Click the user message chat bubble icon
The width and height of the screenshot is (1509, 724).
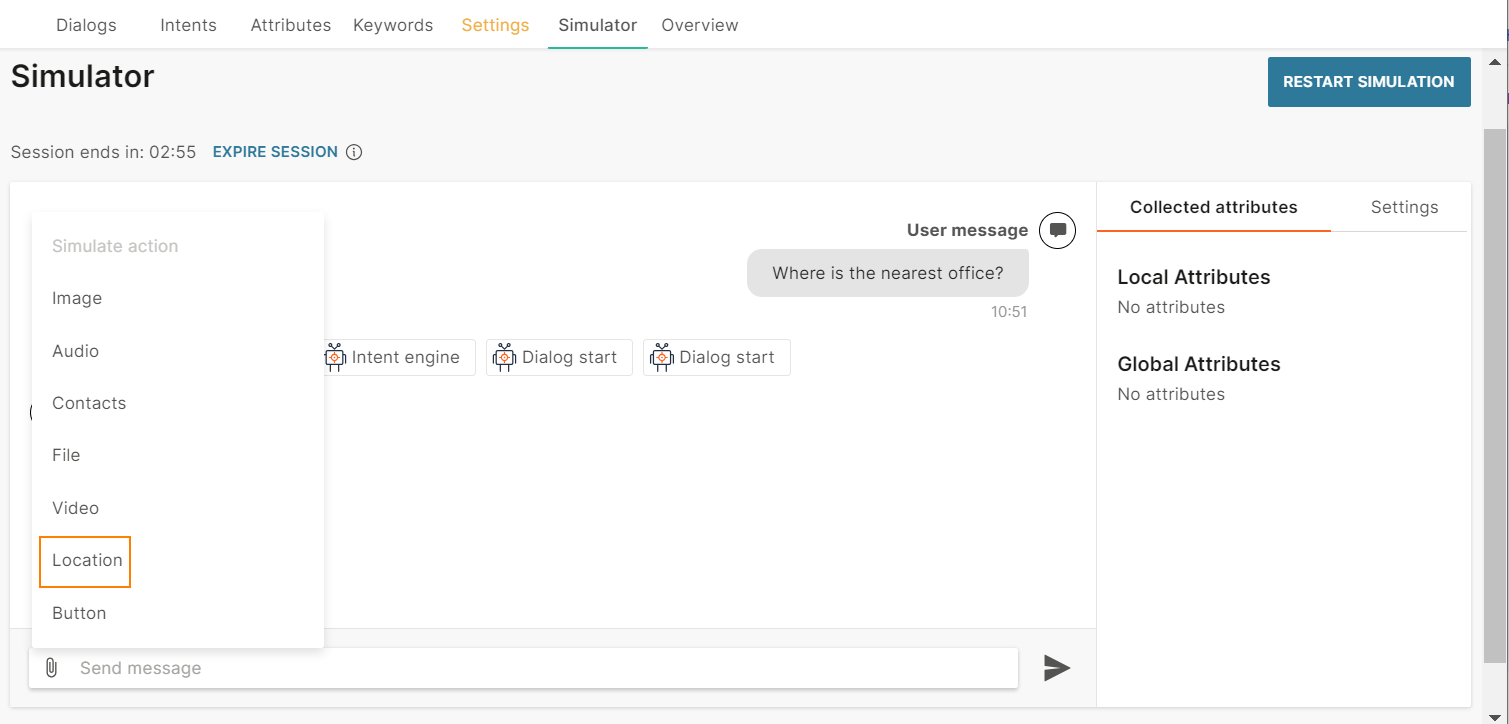pyautogui.click(x=1057, y=230)
